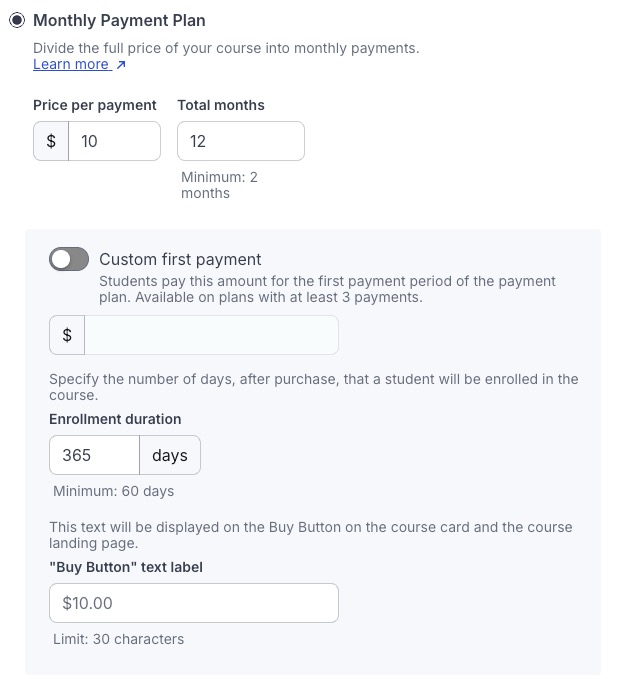The width and height of the screenshot is (625, 679).
Task: Click the dollar sign of custom first payment
Action: tap(67, 335)
